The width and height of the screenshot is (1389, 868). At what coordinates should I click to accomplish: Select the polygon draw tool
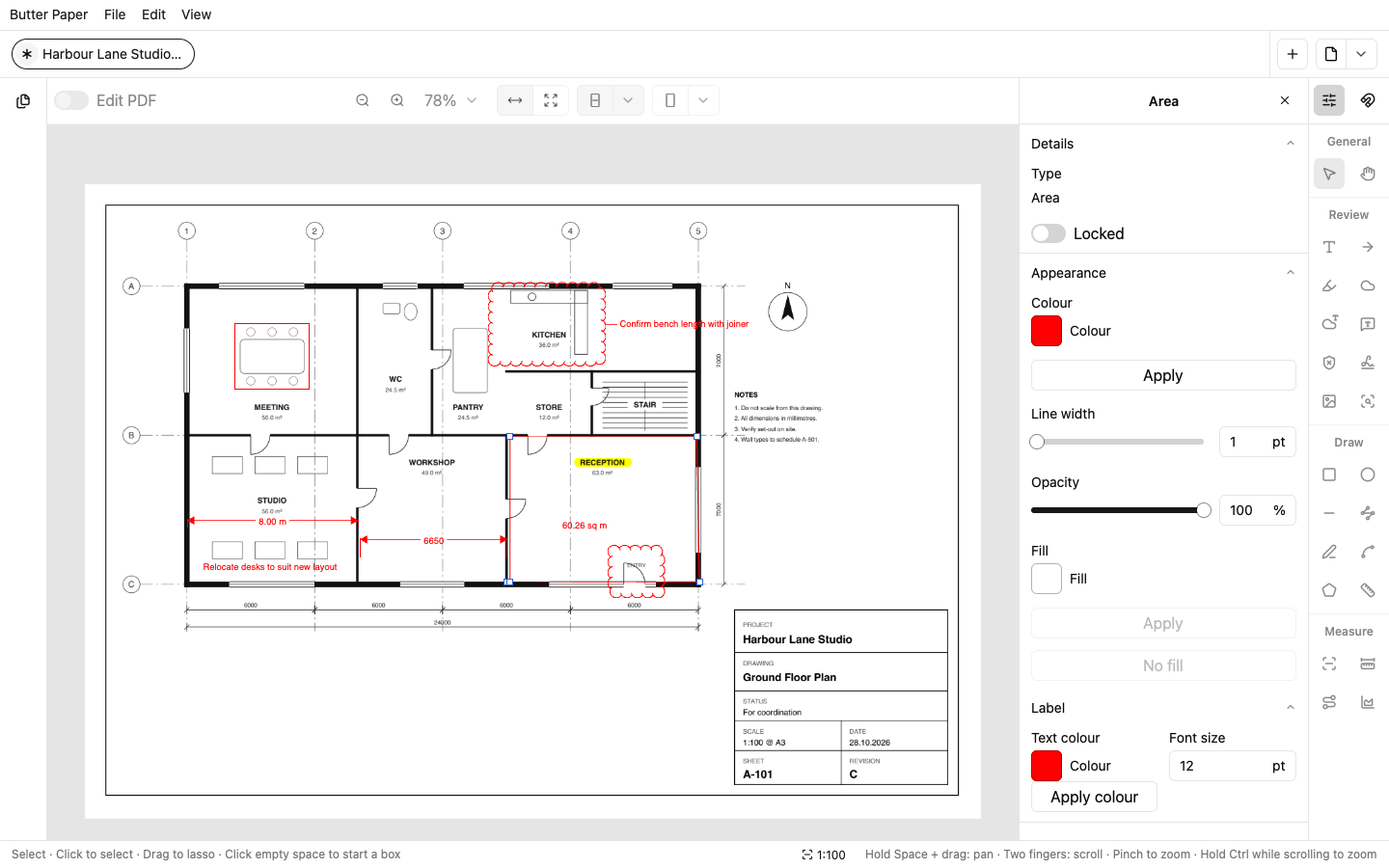coord(1329,590)
